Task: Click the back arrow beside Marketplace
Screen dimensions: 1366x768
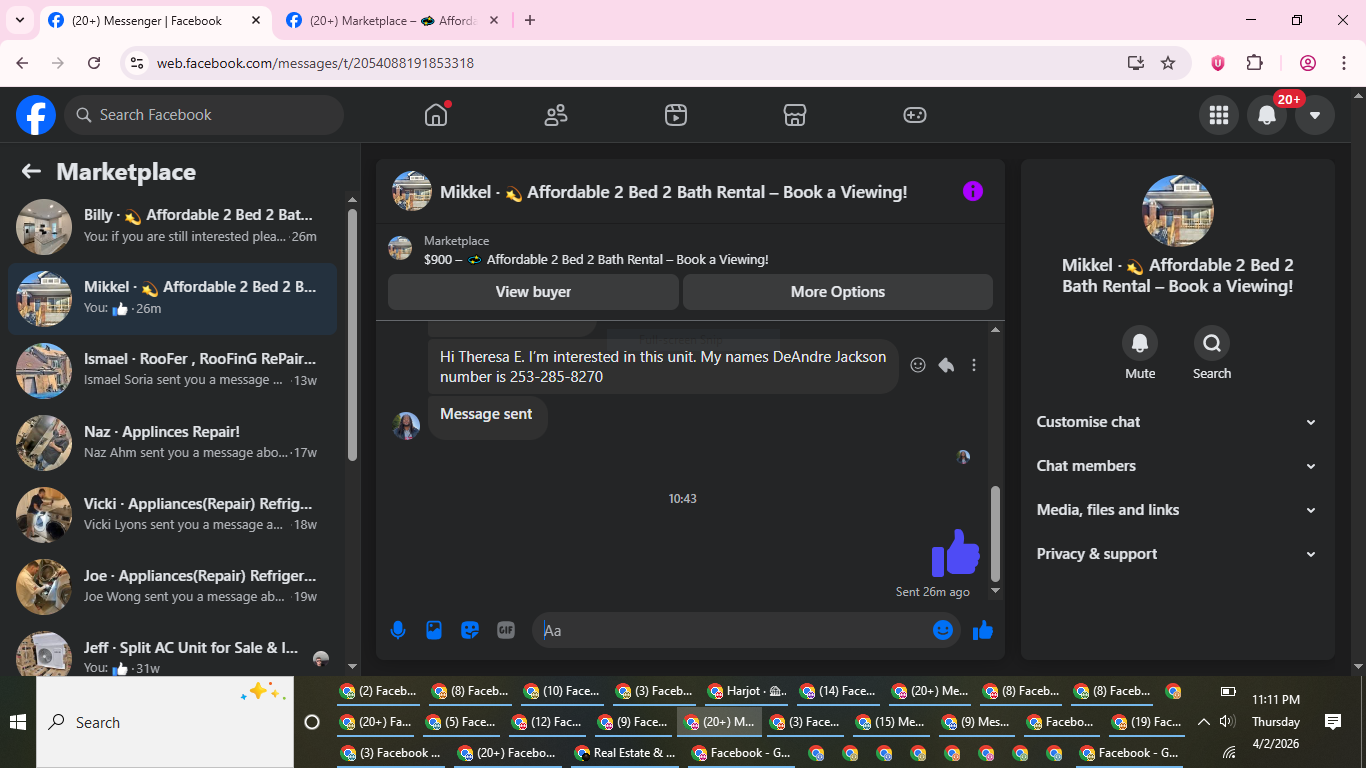Action: pyautogui.click(x=31, y=171)
